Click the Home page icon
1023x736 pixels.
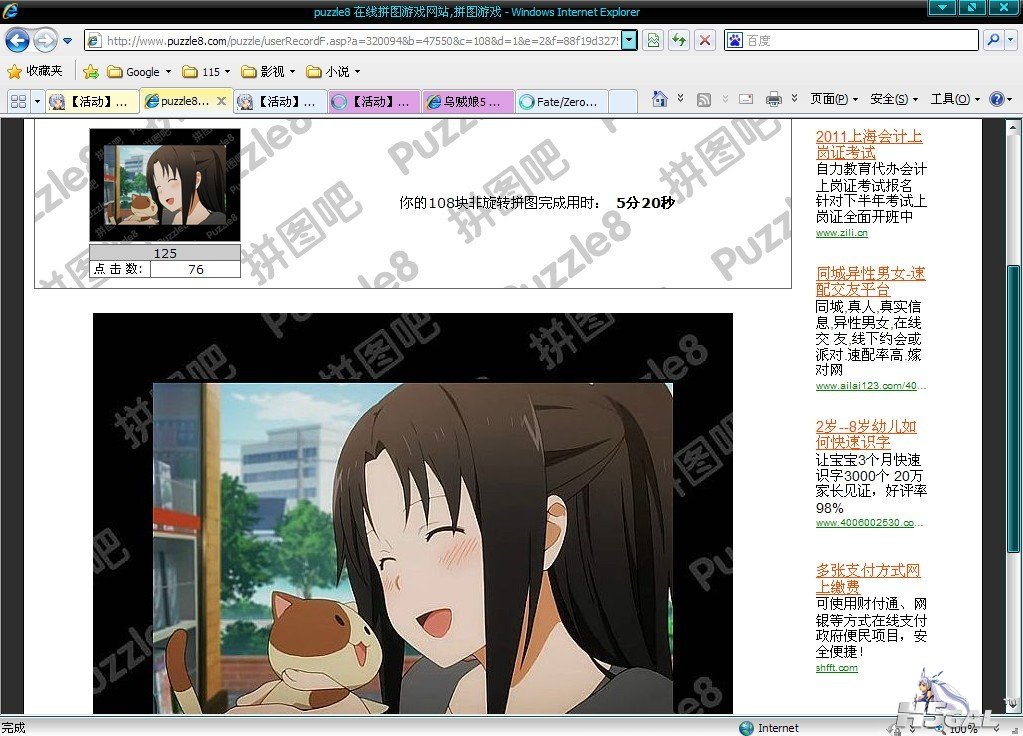click(x=660, y=99)
